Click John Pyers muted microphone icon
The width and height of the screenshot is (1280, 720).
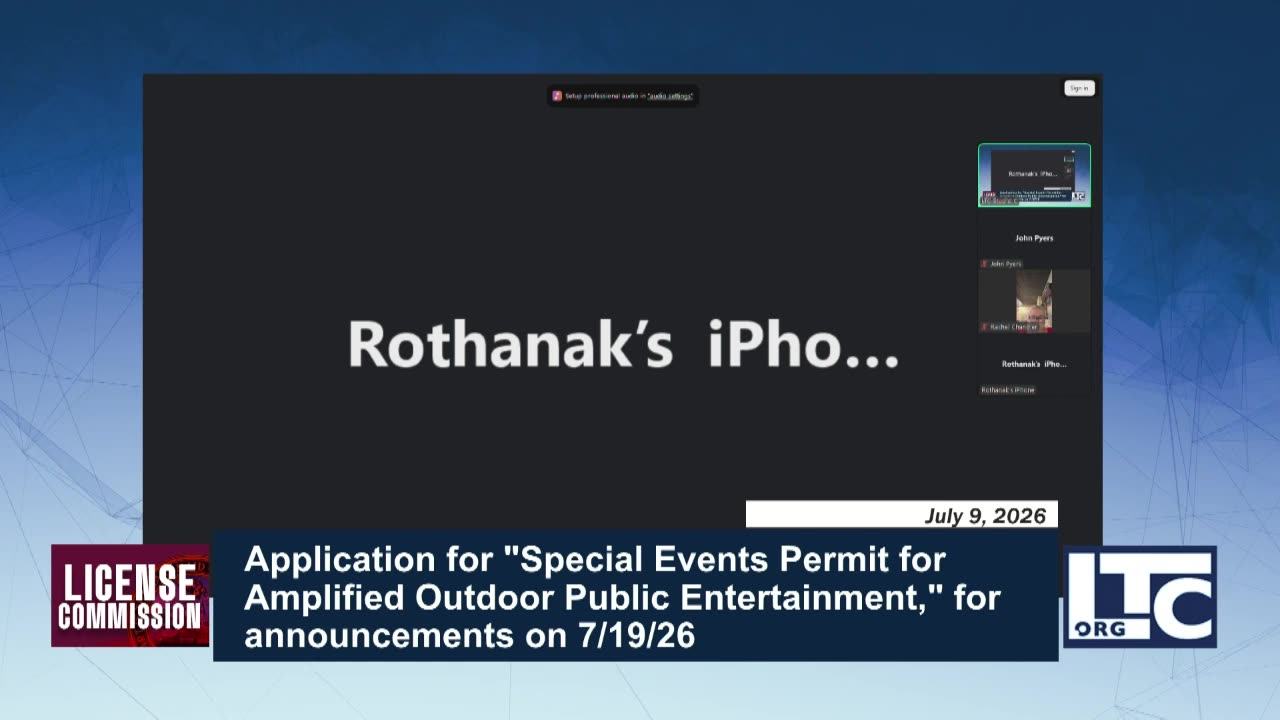pyautogui.click(x=984, y=264)
